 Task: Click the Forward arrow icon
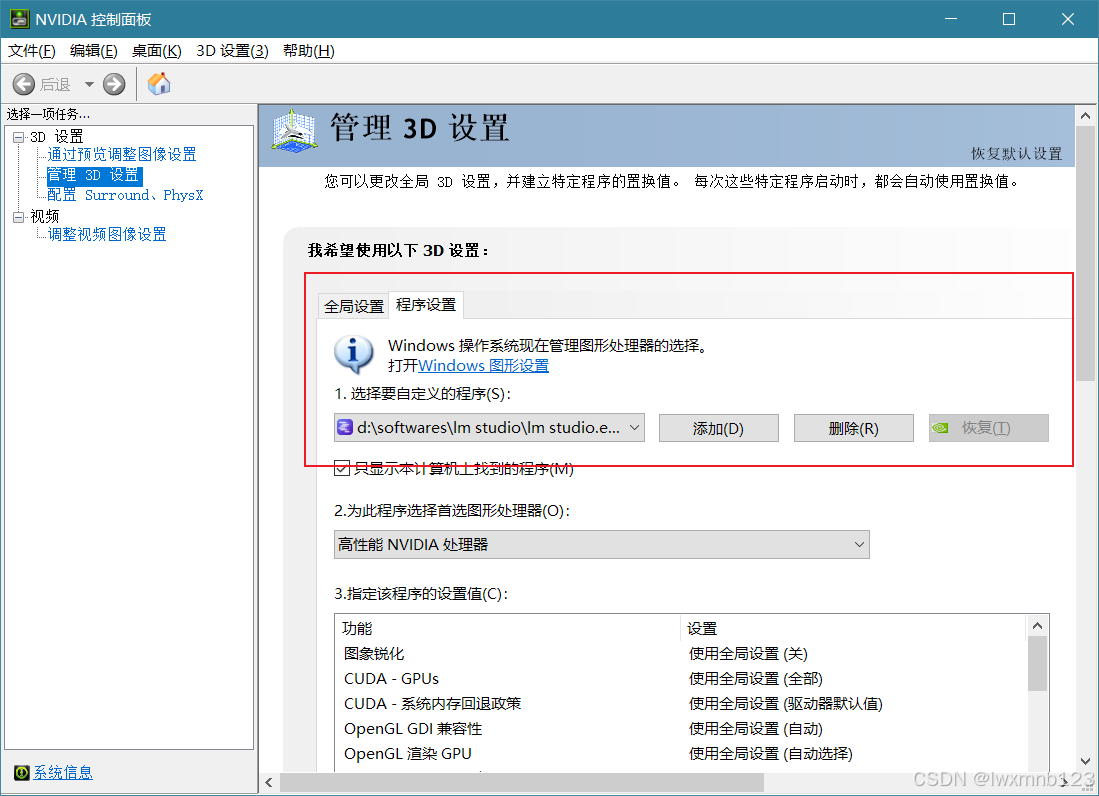coord(114,85)
